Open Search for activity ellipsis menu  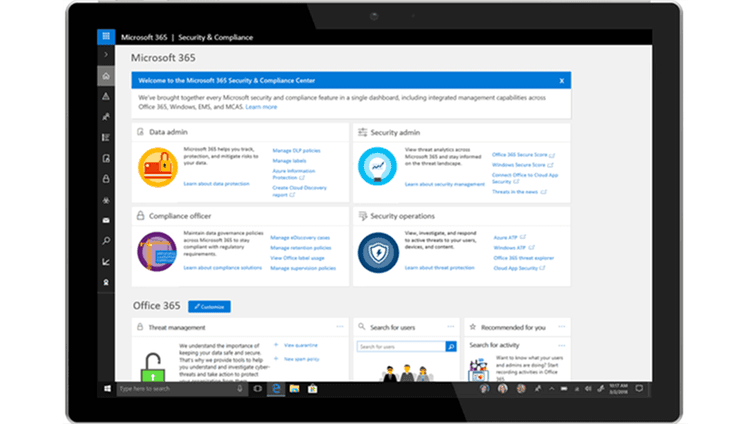[x=562, y=345]
